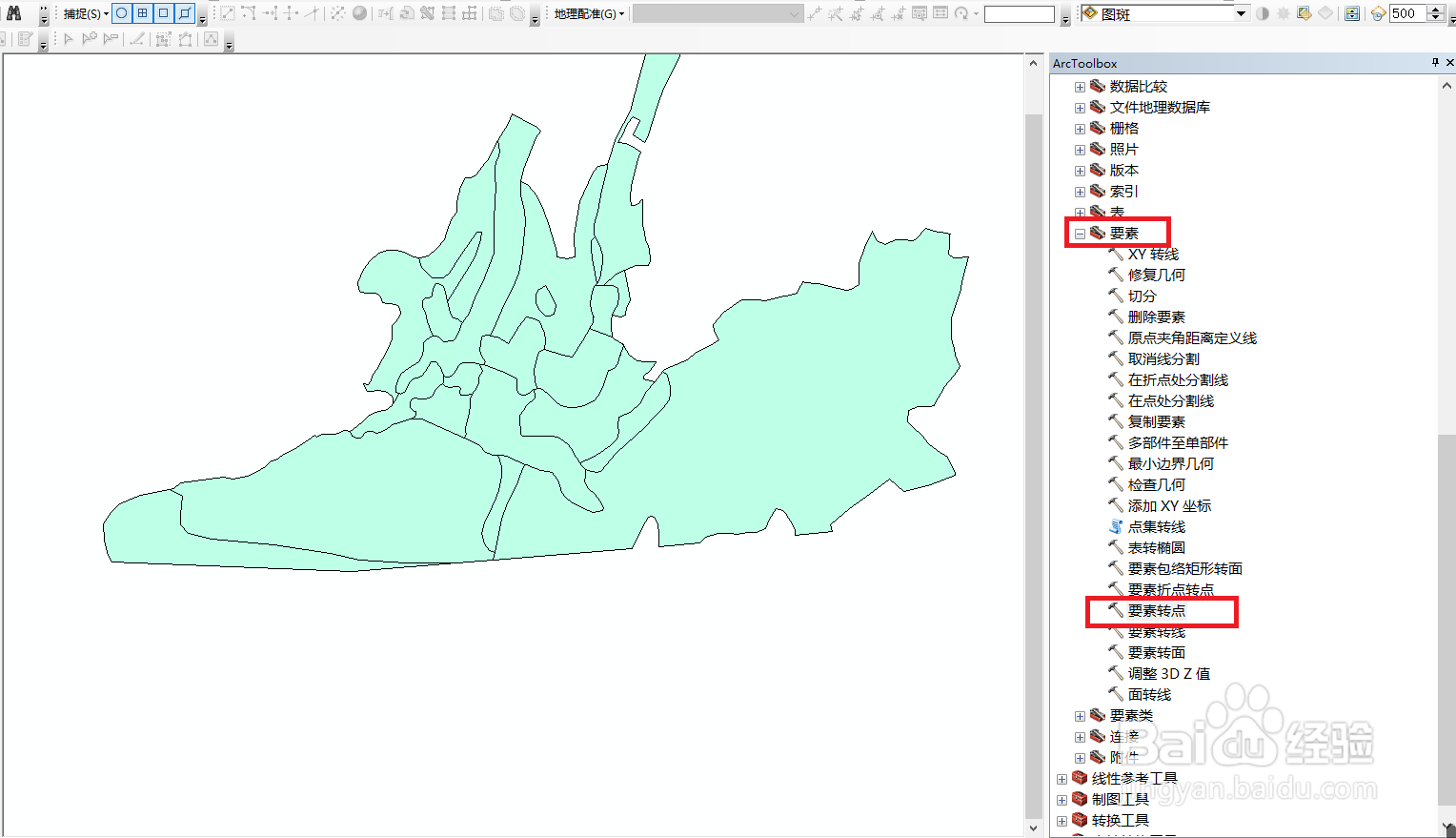Screen dimensions: 1456x838
Task: Increase the 500 value with the up stepper
Action: 1435,8
